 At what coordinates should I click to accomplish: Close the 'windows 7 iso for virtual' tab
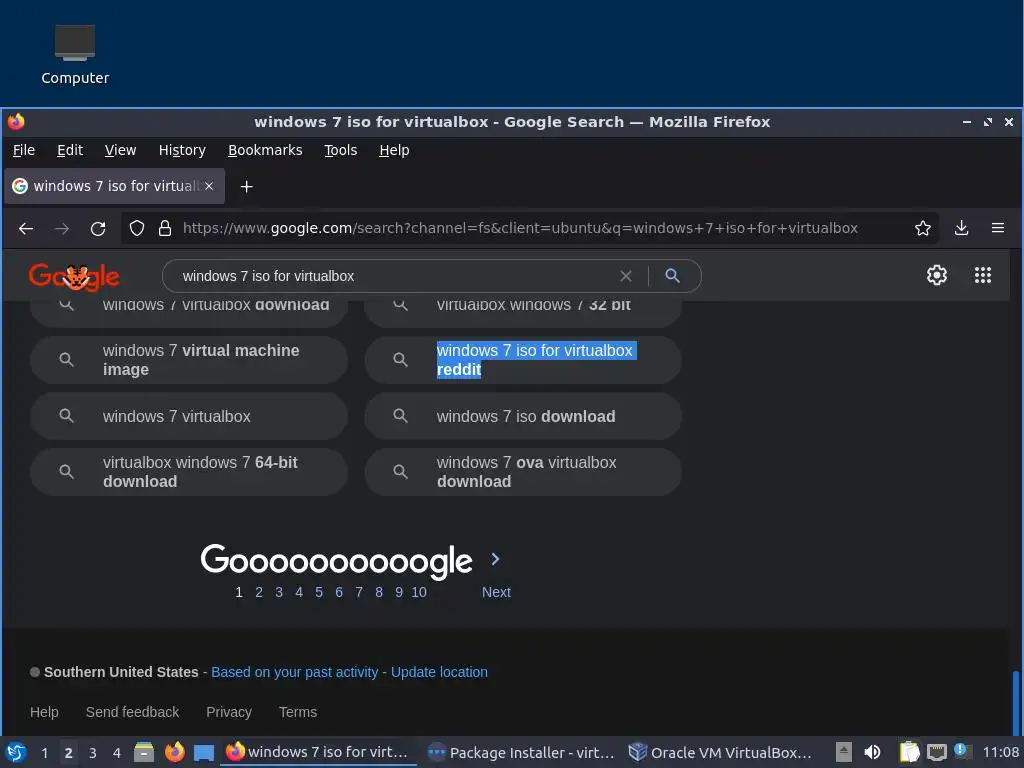coord(209,186)
